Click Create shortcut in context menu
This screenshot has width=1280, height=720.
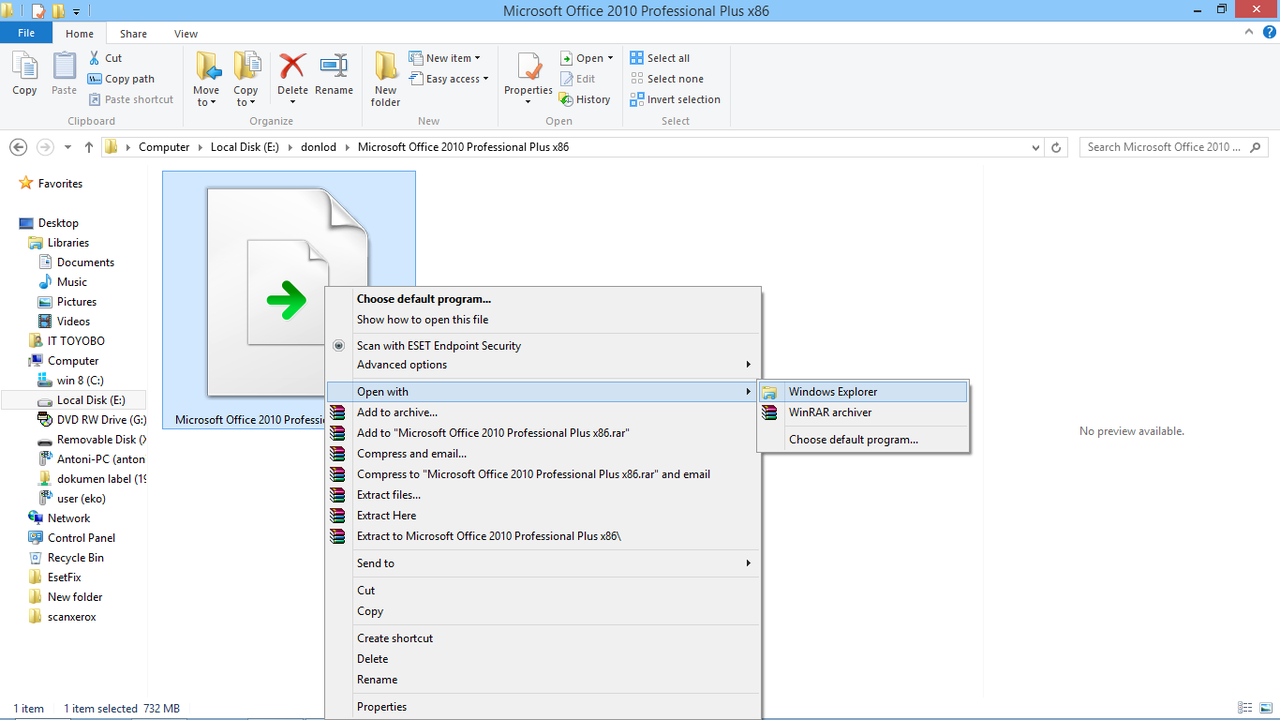(544, 638)
